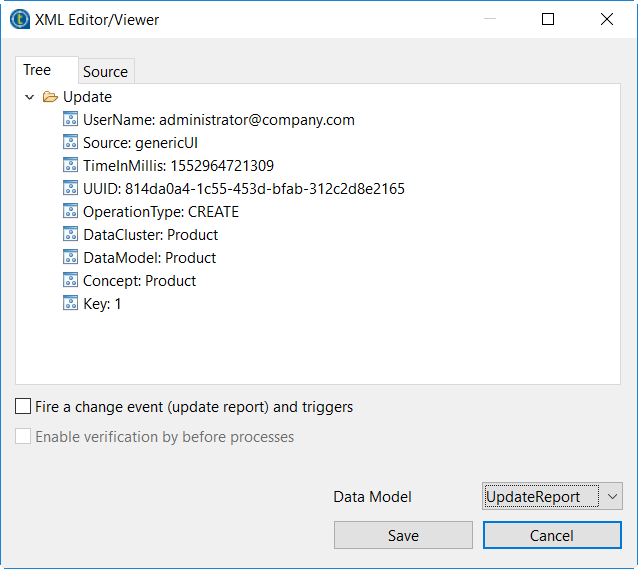
Task: Click the Concept element icon
Action: [x=71, y=281]
